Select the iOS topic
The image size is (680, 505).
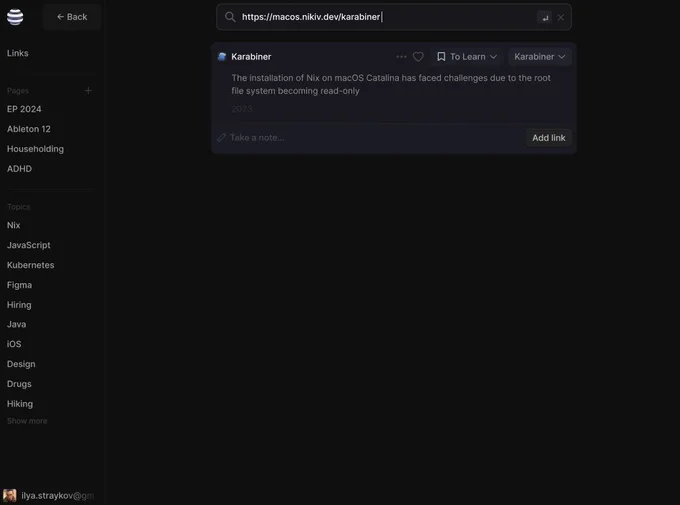coord(14,344)
